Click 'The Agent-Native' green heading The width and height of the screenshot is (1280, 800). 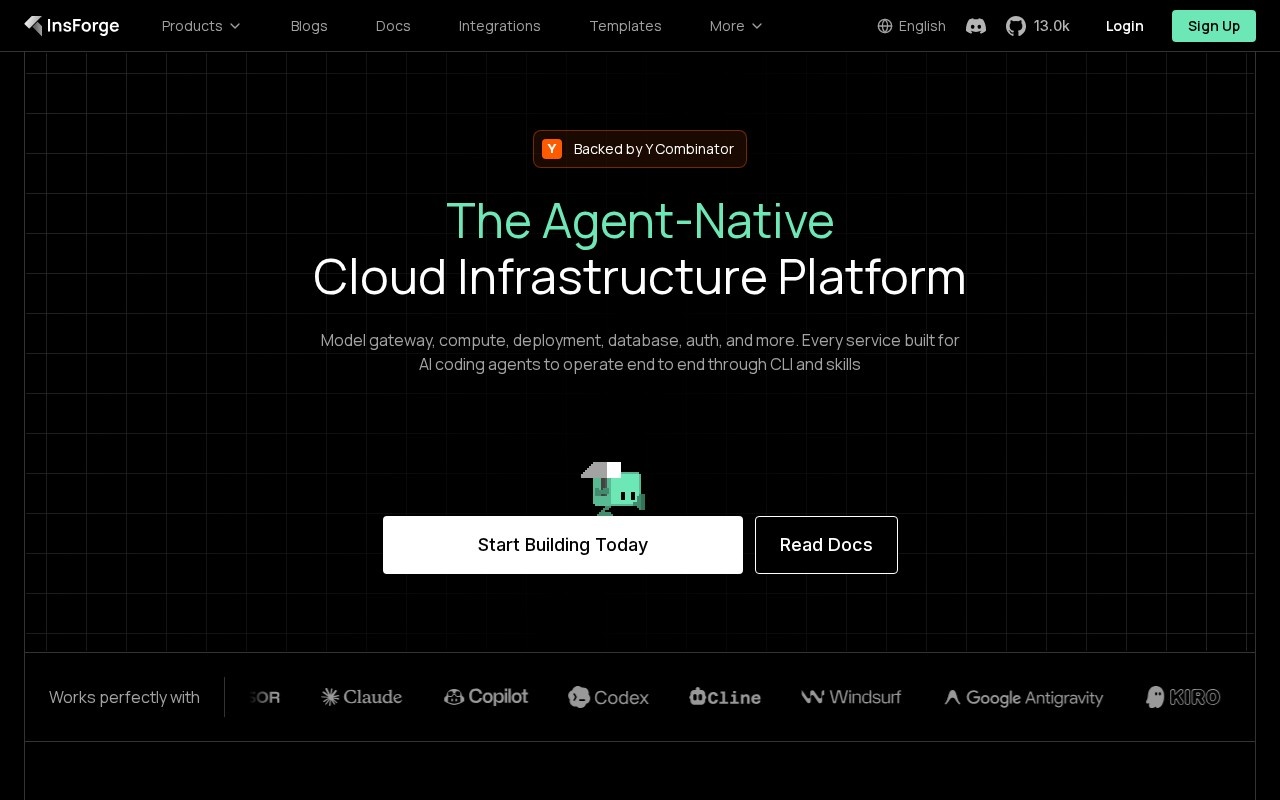pyautogui.click(x=640, y=221)
